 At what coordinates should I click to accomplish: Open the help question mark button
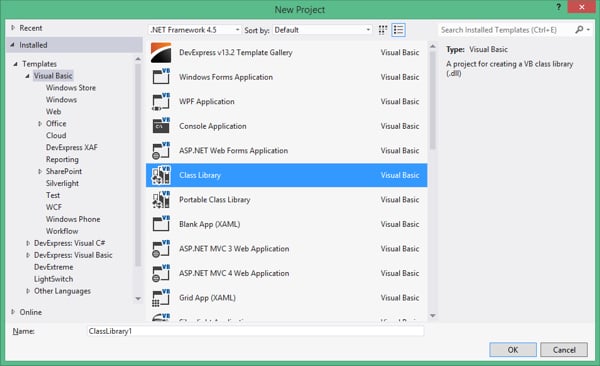click(559, 7)
